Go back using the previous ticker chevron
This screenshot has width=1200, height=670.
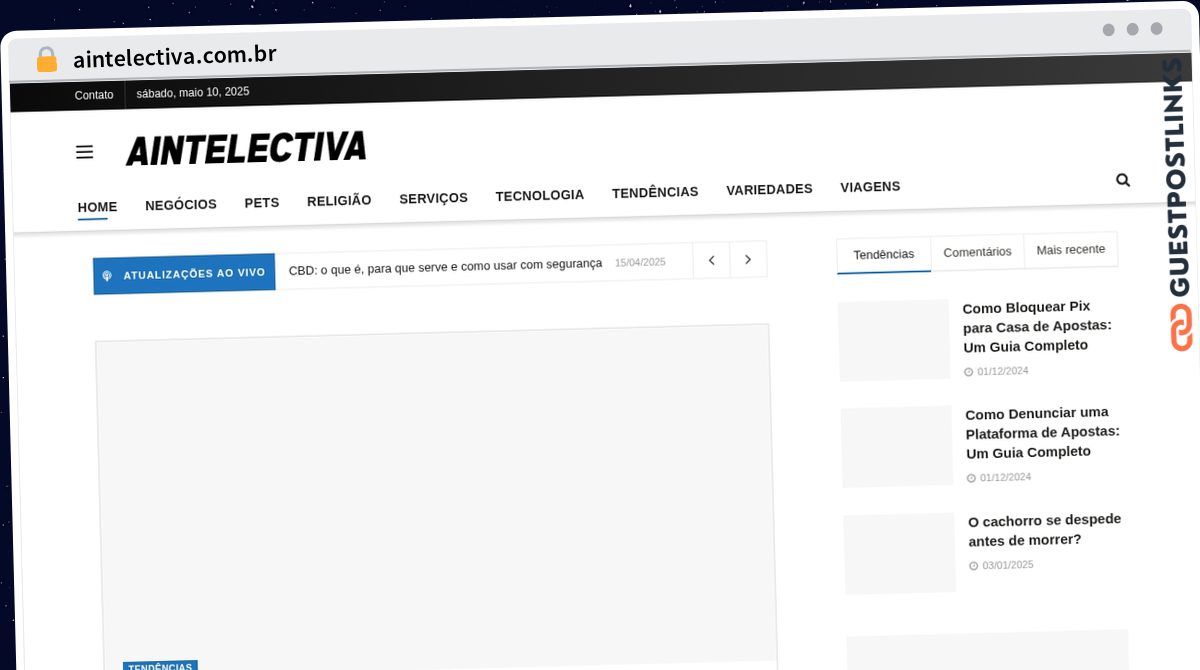711,259
